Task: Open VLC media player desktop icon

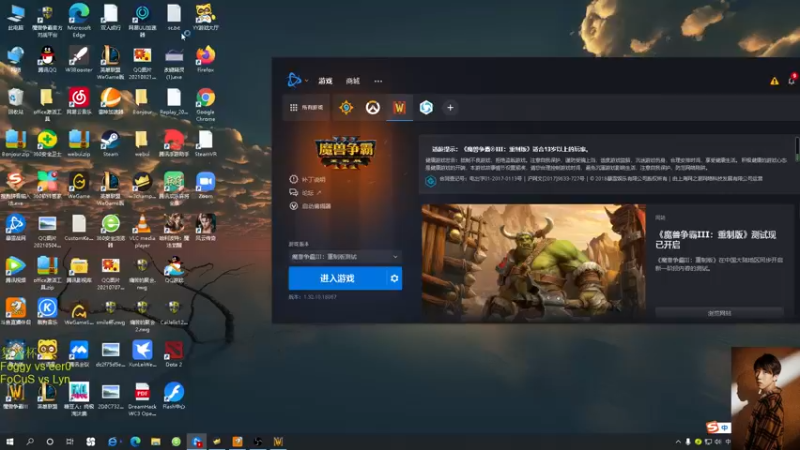Action: click(x=142, y=231)
